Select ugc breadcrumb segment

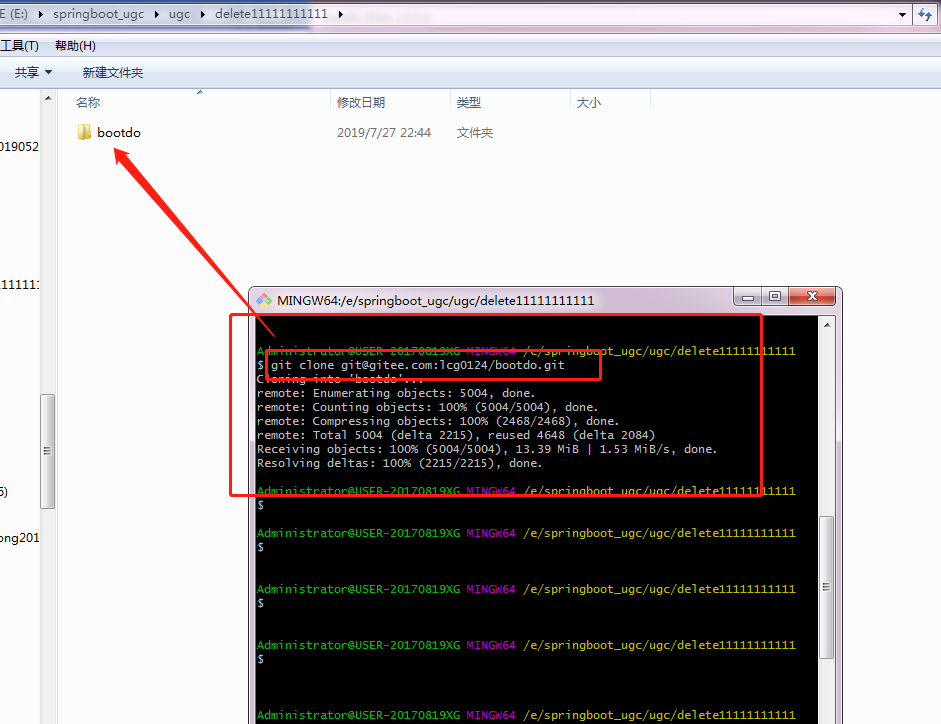(x=179, y=14)
